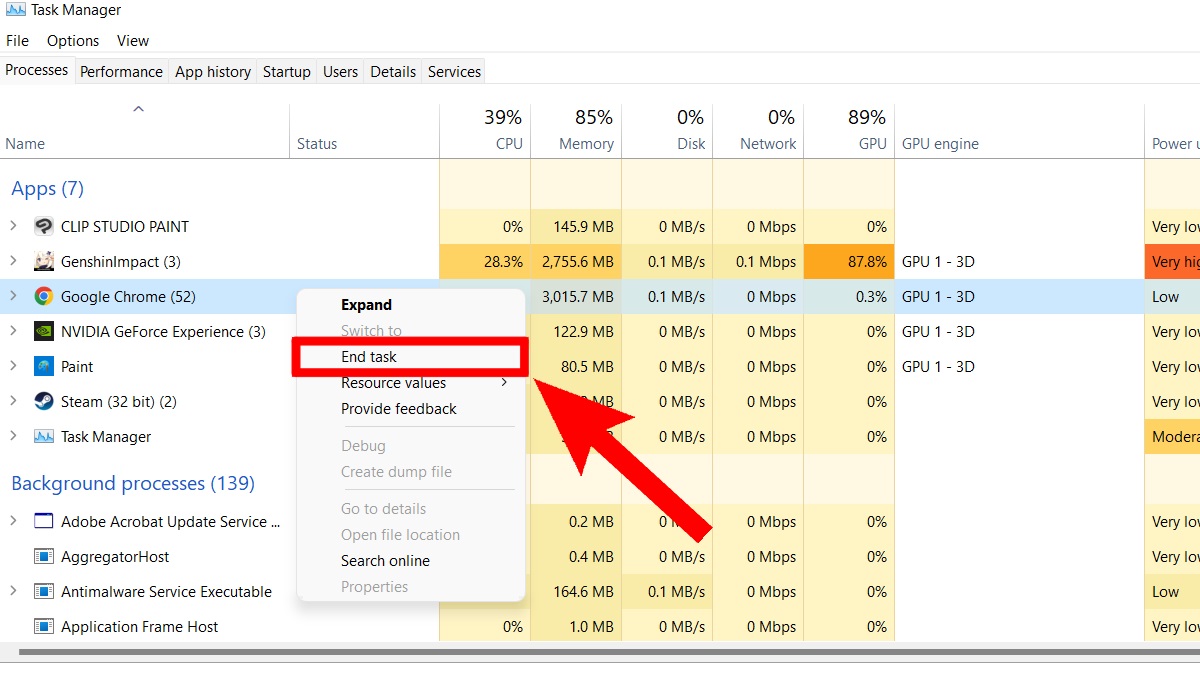Open the Options menu

[73, 41]
